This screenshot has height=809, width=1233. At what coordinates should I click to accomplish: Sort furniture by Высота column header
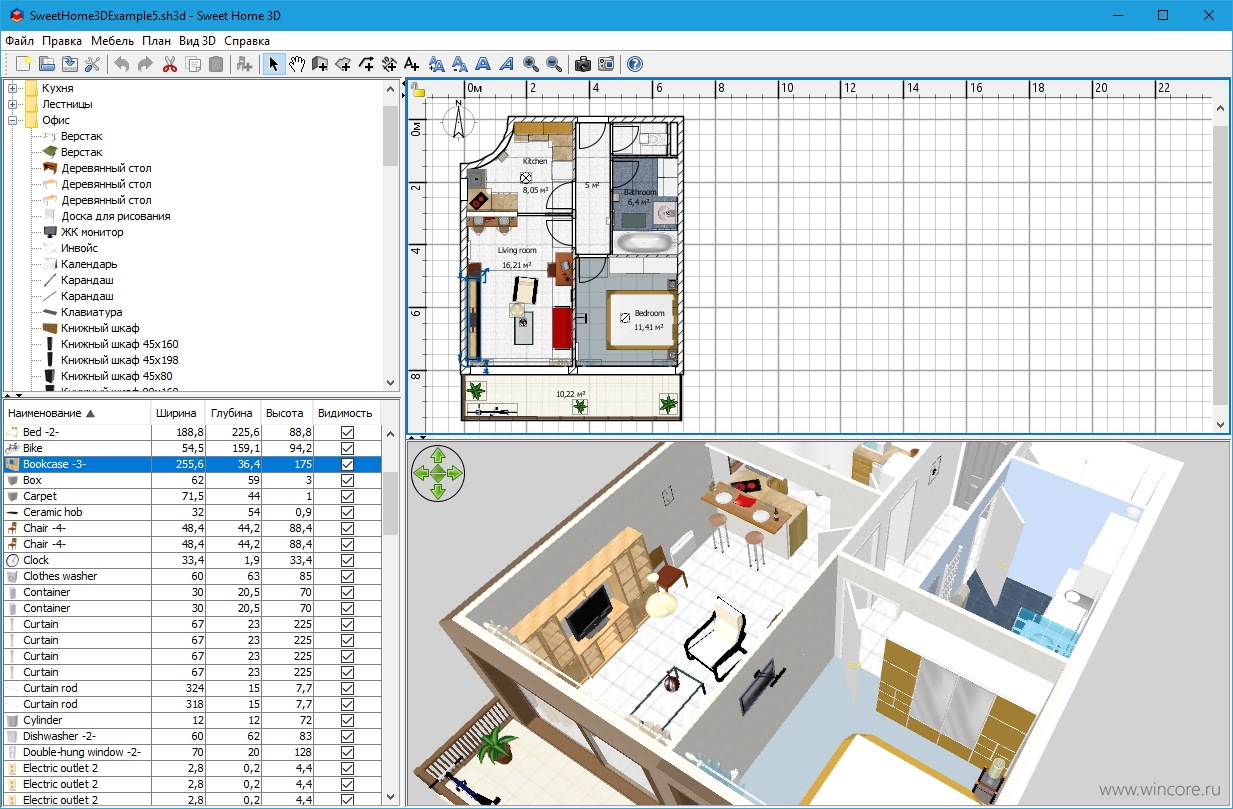click(286, 413)
